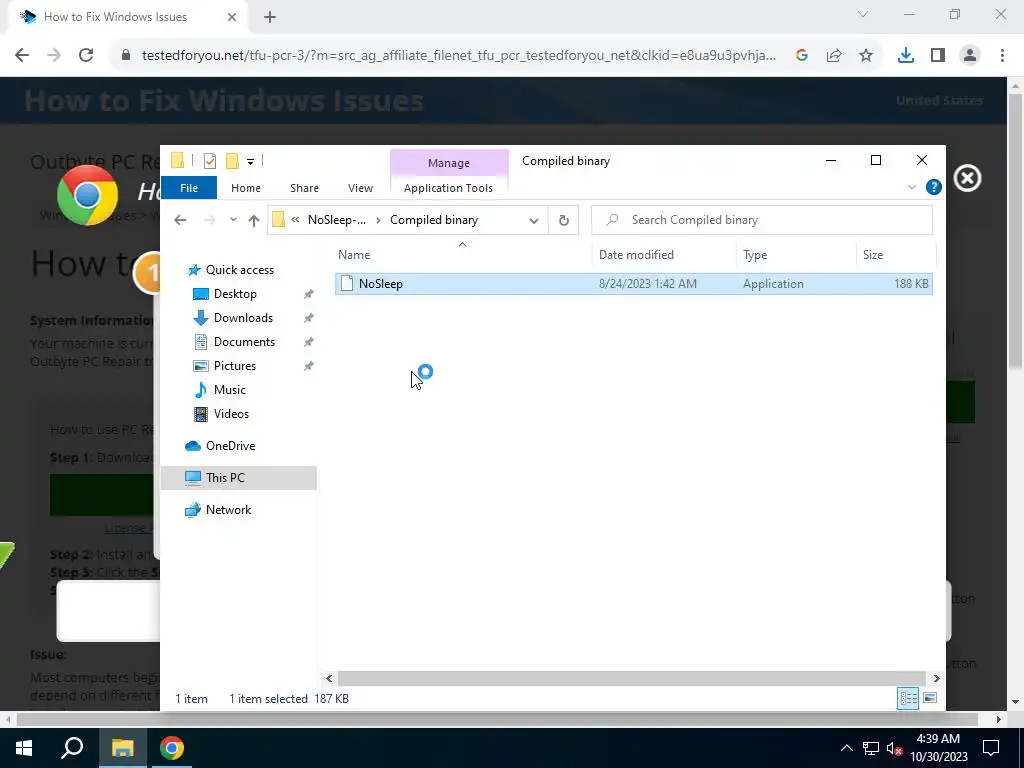Go up one folder level in Explorer
This screenshot has height=768, width=1024.
254,220
